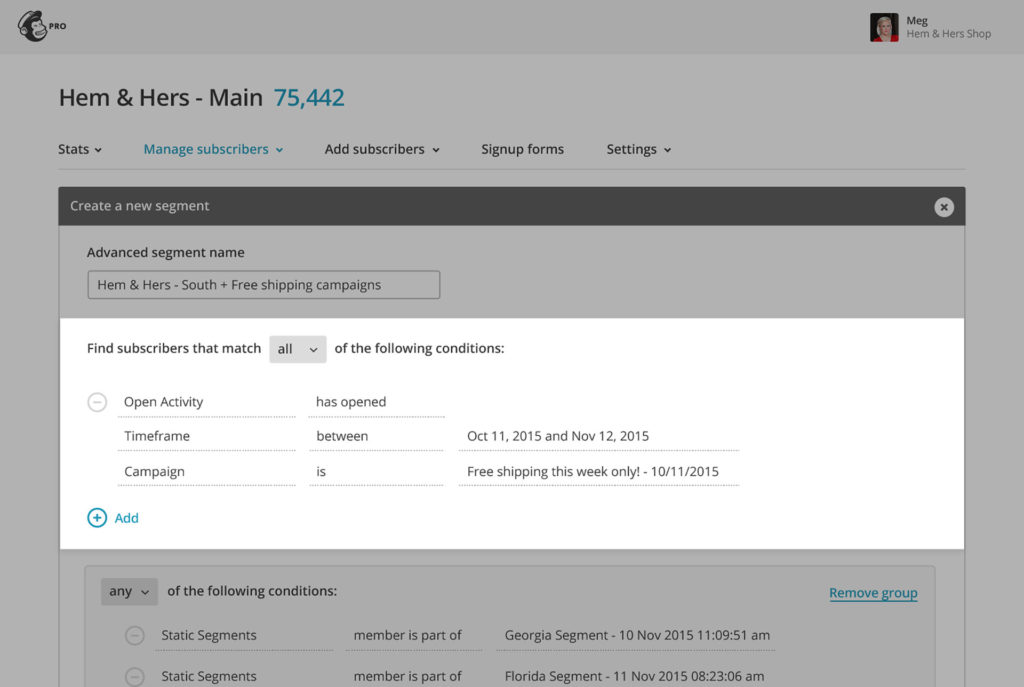
Task: Remove the Florida Segment condition
Action: [134, 676]
